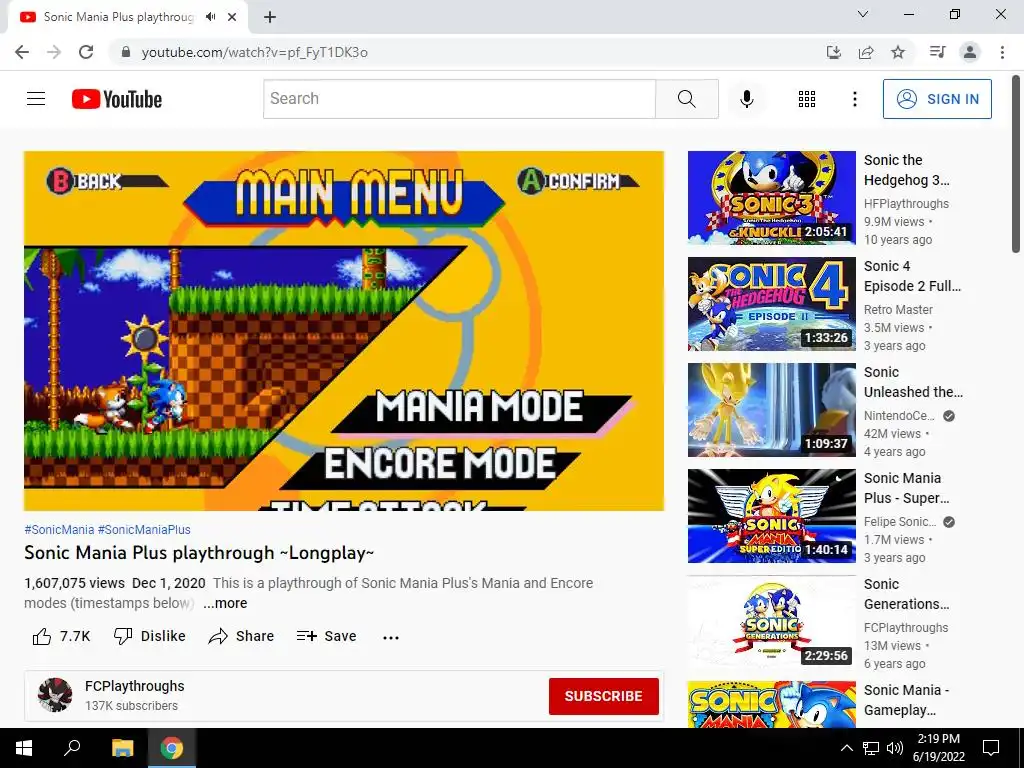Click the SIGN IN button
The width and height of the screenshot is (1024, 768).
click(x=937, y=99)
